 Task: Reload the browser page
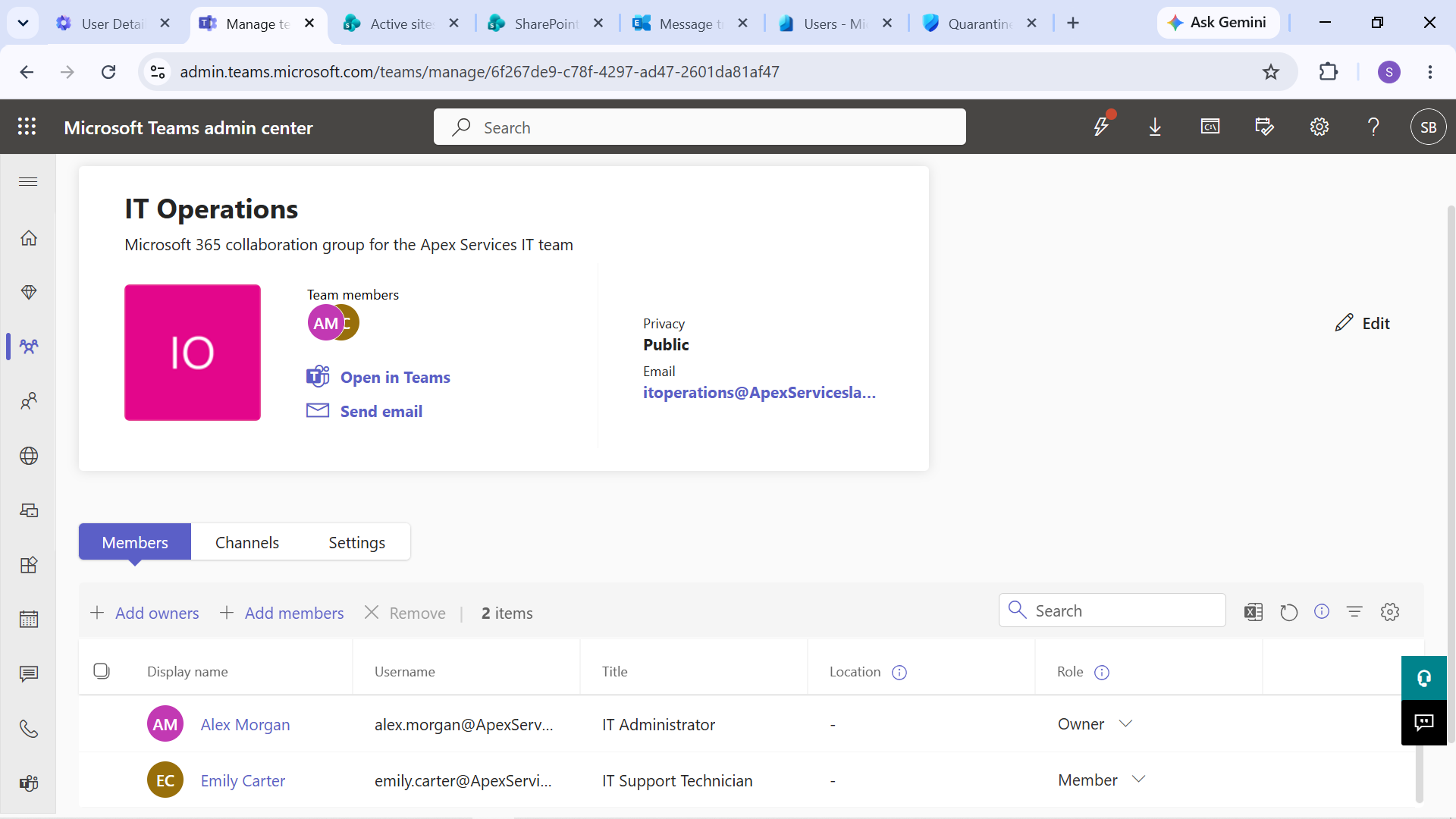108,72
